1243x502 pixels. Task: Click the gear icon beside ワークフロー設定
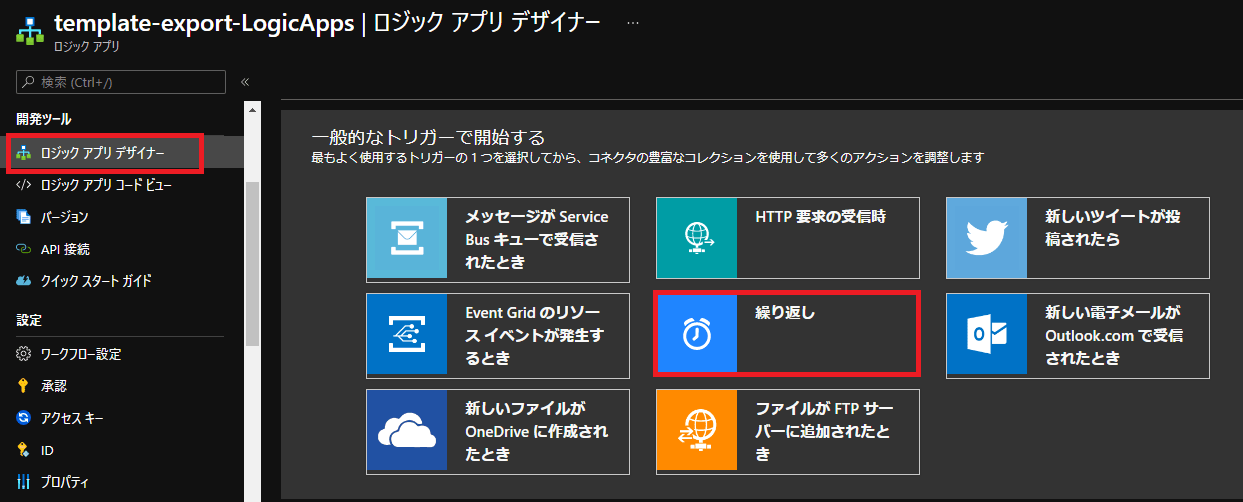pos(24,354)
